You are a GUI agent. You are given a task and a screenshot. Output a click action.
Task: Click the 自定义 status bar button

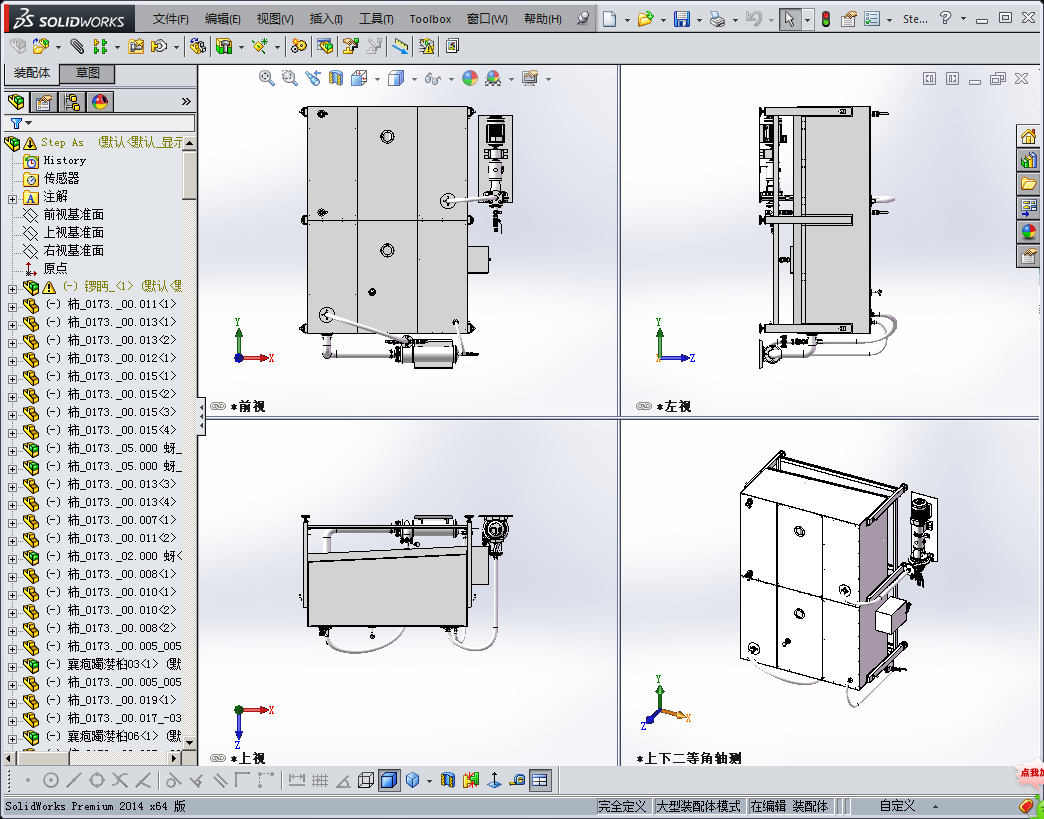pos(897,806)
